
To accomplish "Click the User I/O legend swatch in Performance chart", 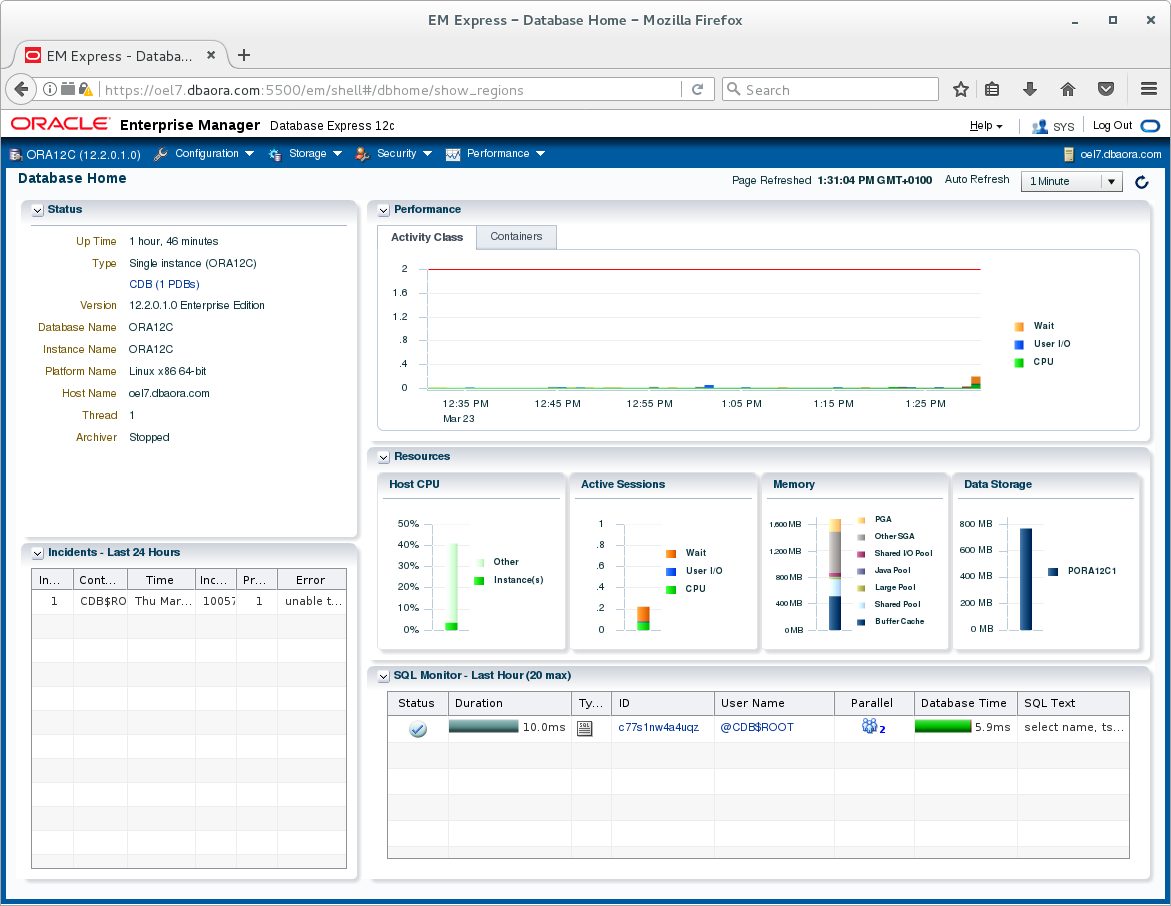I will (1019, 344).
